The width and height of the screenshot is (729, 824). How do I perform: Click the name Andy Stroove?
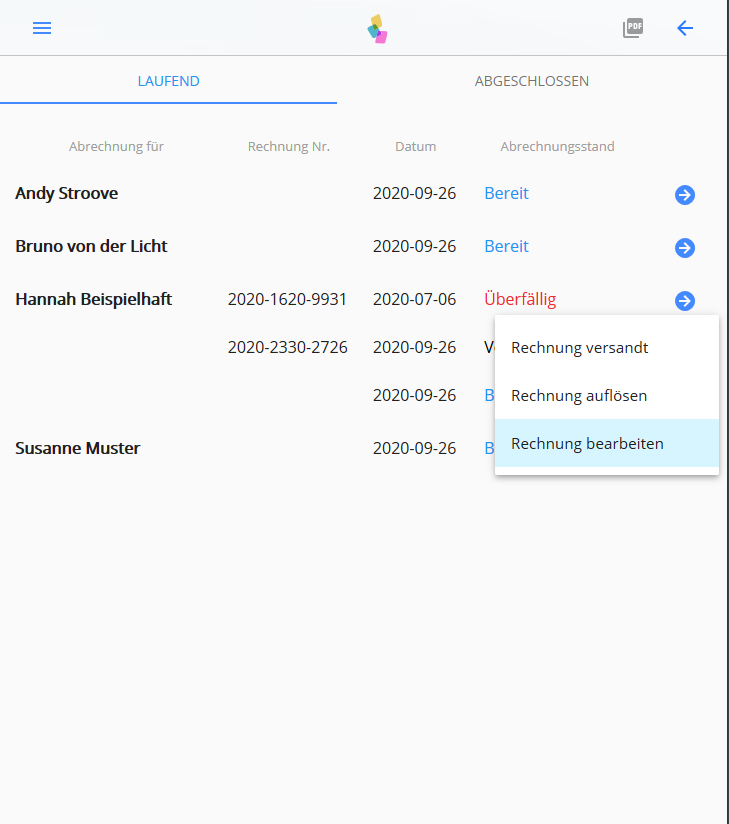67,194
